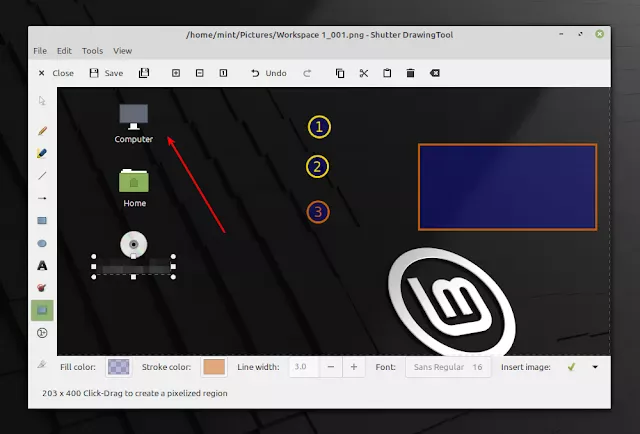This screenshot has height=434, width=640.
Task: Open the Sans Regular font chooser
Action: pos(448,367)
